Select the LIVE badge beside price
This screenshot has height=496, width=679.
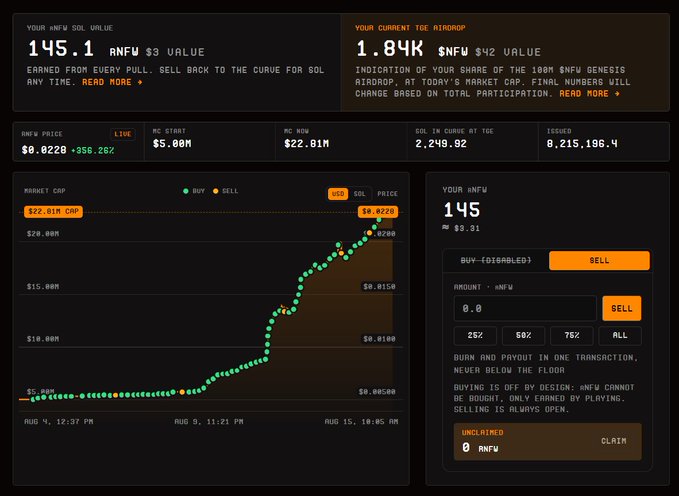click(123, 134)
